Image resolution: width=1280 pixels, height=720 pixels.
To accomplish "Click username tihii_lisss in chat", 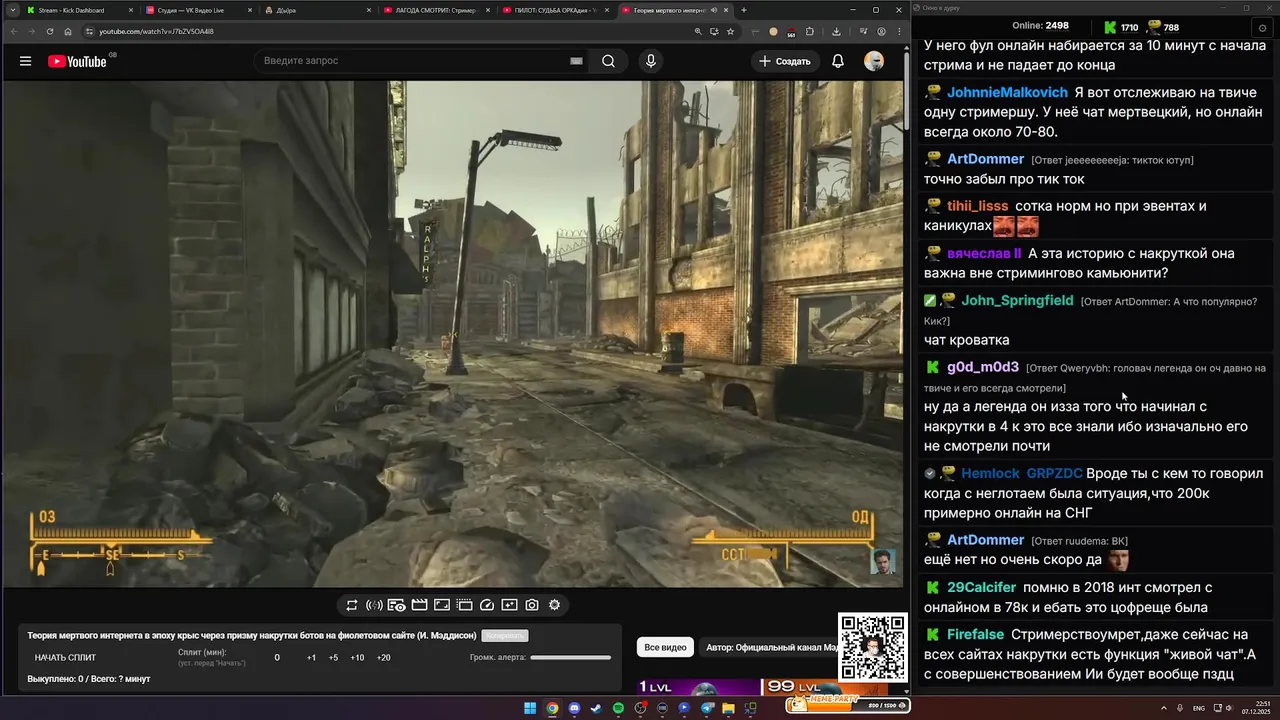I will 978,206.
